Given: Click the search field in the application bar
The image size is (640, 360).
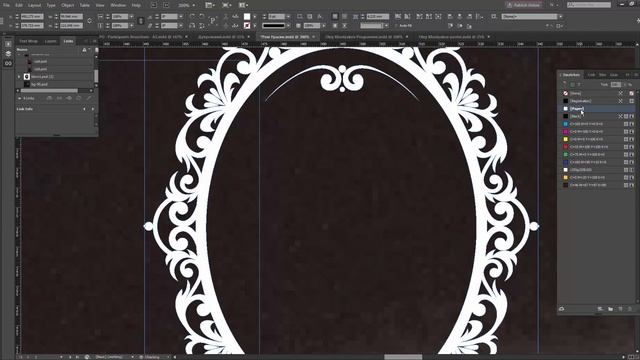Looking at the screenshot, I should tap(589, 5).
